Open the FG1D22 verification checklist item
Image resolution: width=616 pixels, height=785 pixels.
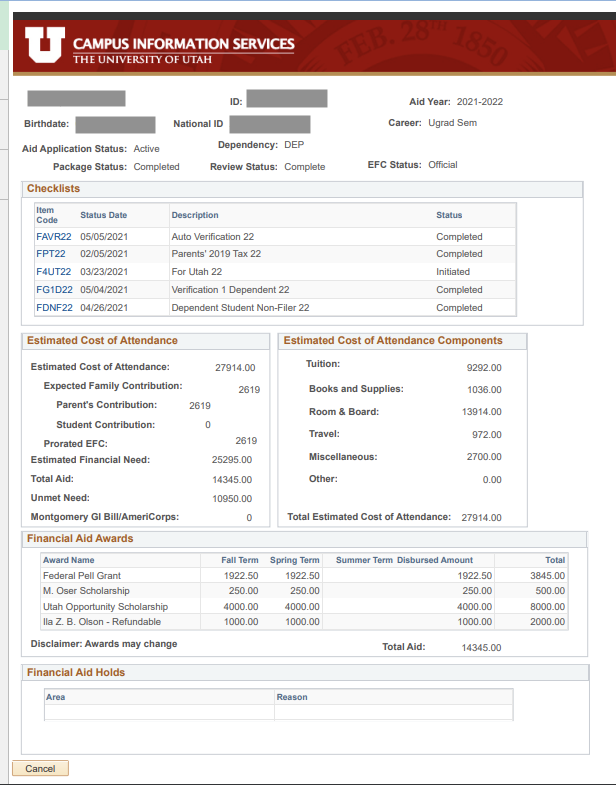click(x=54, y=290)
